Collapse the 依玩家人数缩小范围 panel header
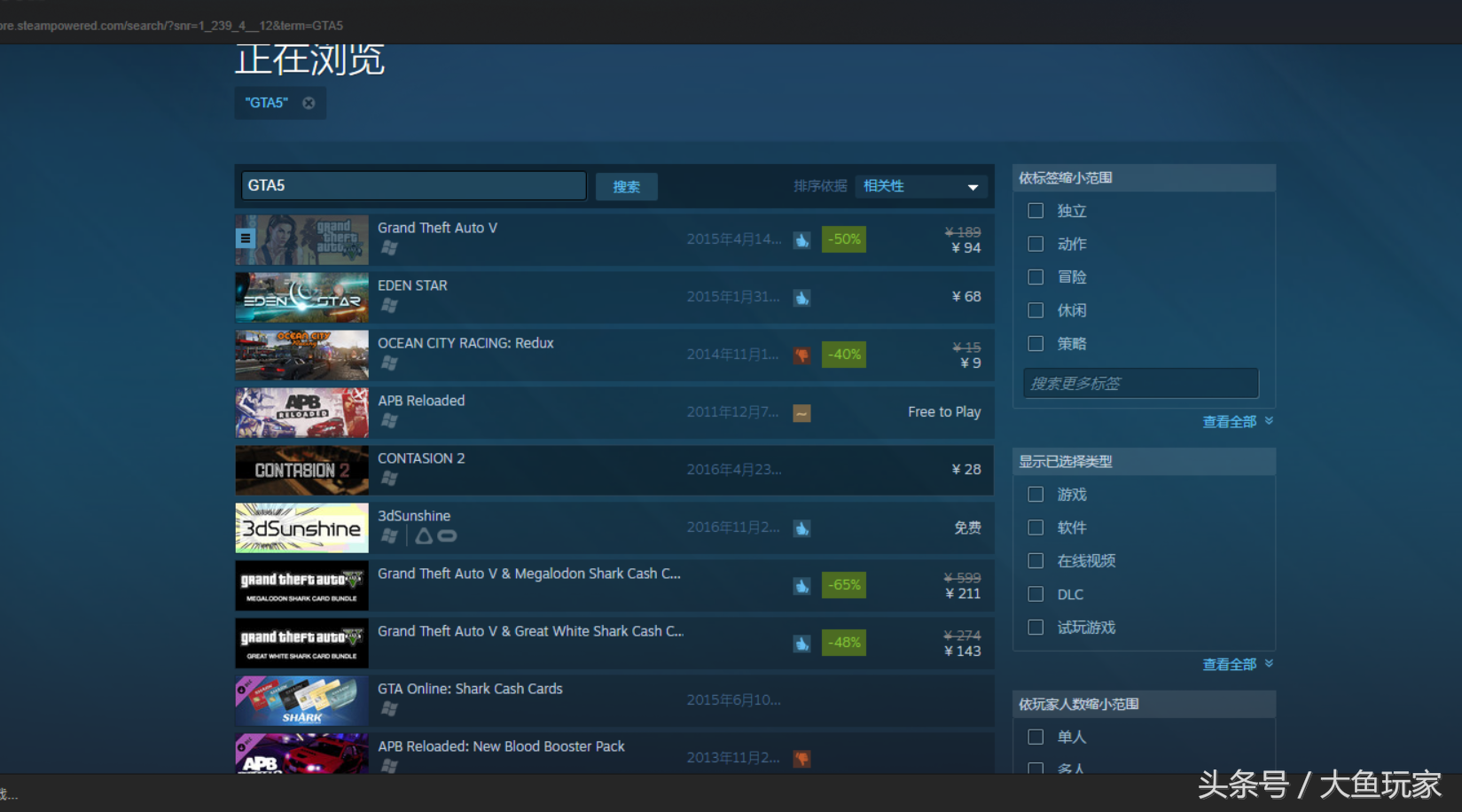This screenshot has width=1462, height=812. (x=1144, y=705)
